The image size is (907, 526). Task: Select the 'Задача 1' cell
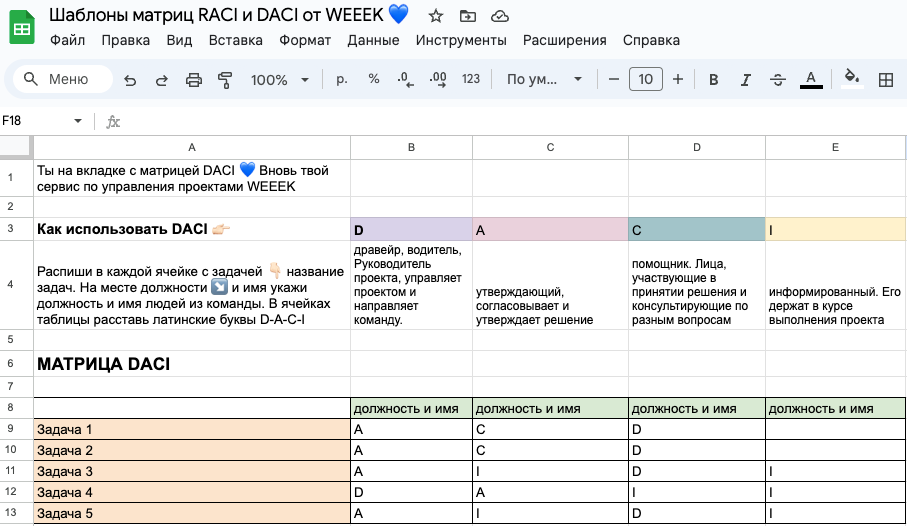[191, 429]
